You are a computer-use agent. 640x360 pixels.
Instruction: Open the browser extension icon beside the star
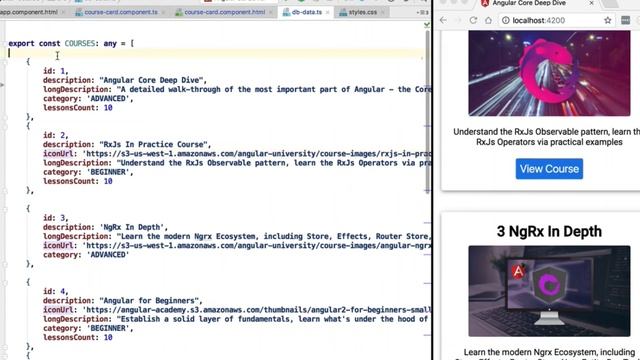coord(625,20)
